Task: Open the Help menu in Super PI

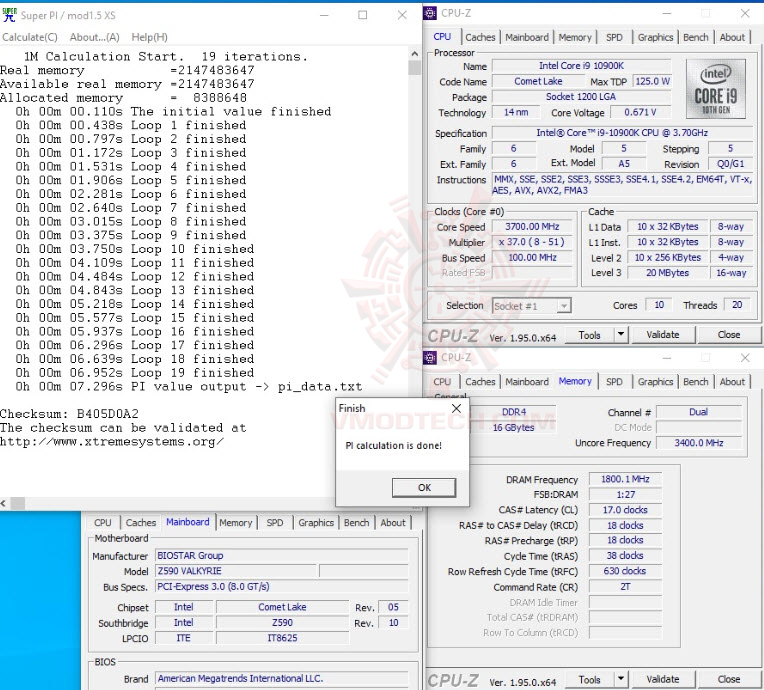Action: point(150,37)
